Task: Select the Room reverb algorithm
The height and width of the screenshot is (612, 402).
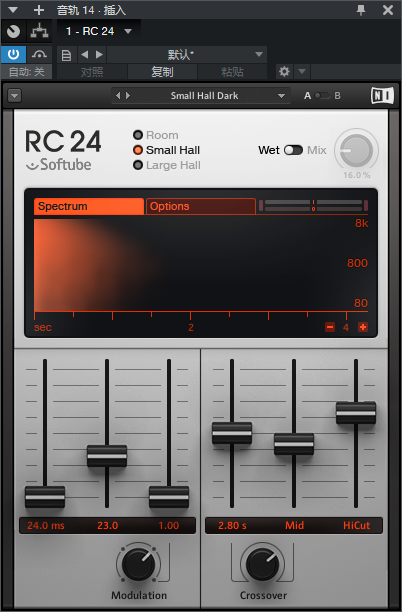Action: click(156, 135)
